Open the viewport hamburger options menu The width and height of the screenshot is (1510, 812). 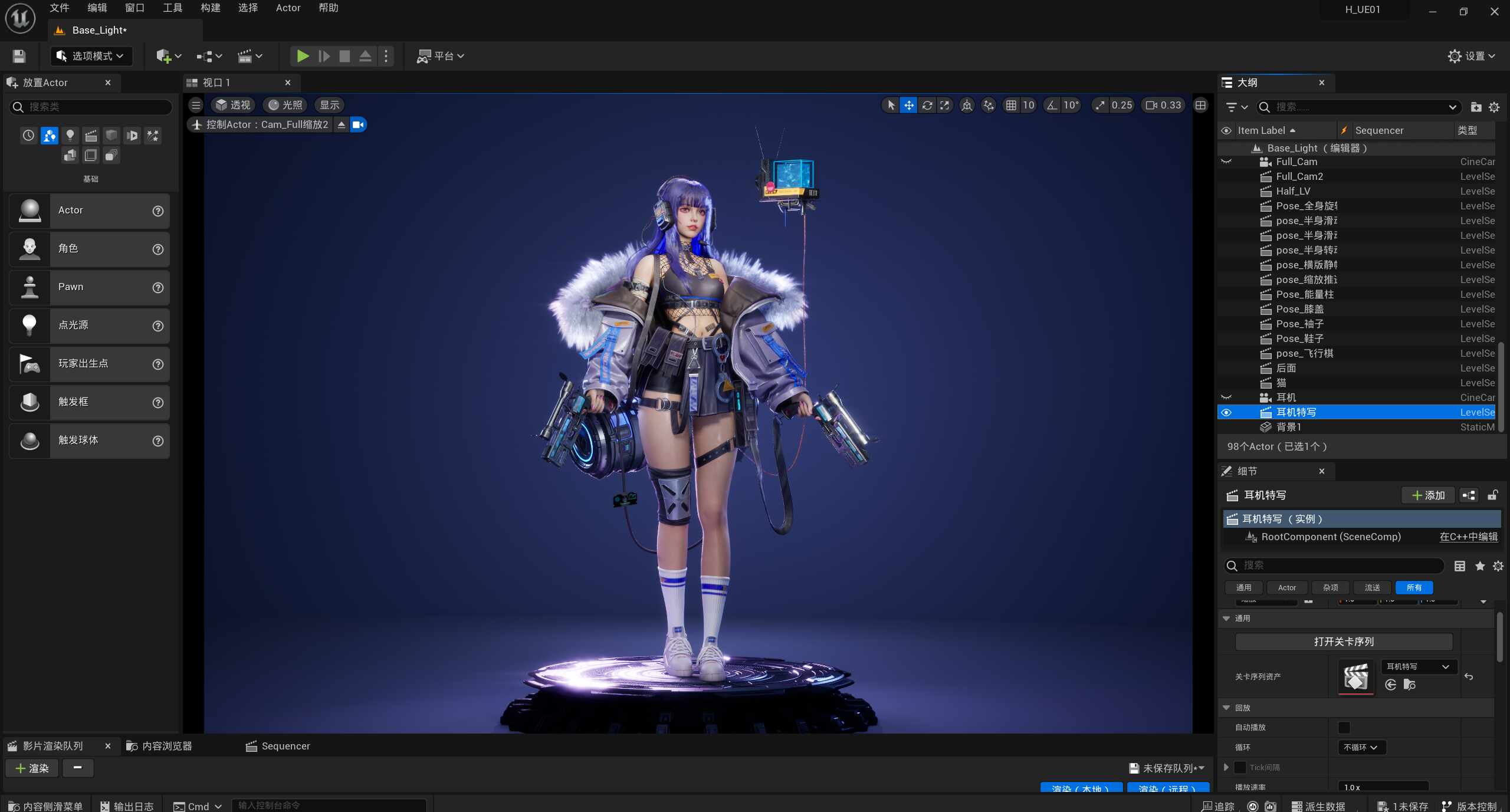tap(196, 105)
